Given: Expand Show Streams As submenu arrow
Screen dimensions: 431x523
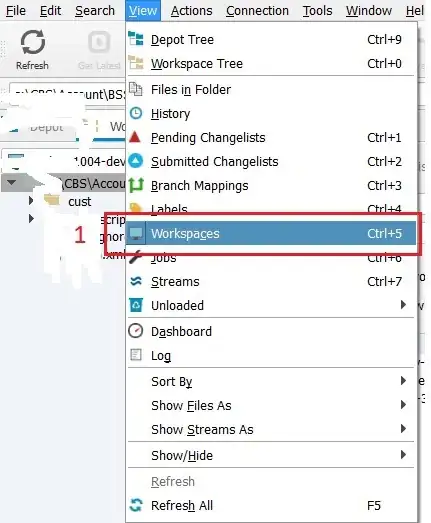Looking at the screenshot, I should pos(403,429).
